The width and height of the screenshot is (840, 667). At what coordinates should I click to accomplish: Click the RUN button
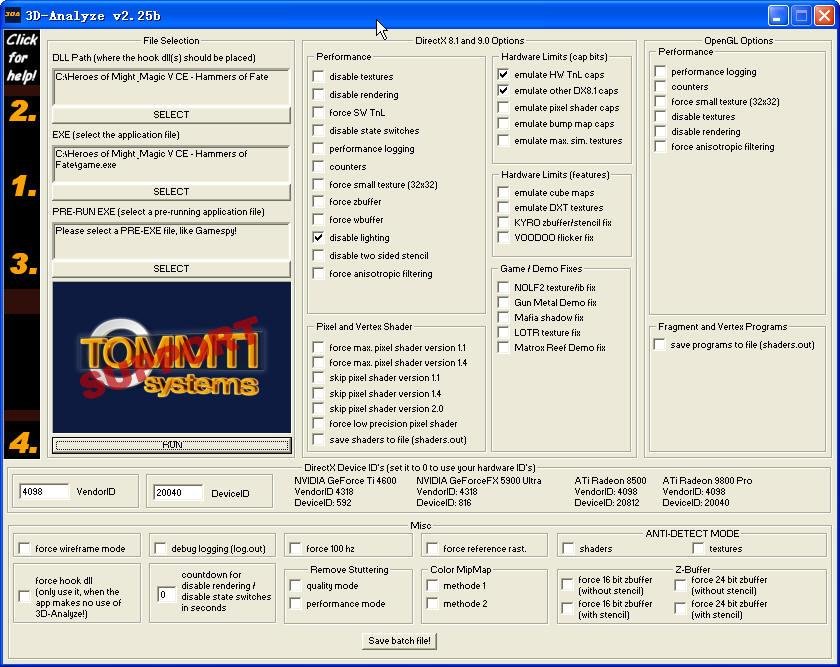[171, 445]
